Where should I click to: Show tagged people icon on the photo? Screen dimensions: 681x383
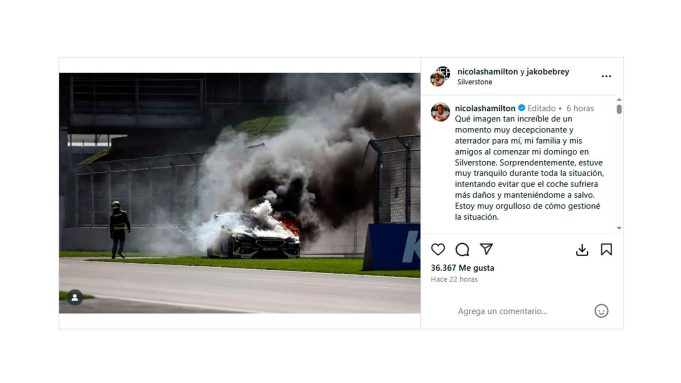point(75,297)
